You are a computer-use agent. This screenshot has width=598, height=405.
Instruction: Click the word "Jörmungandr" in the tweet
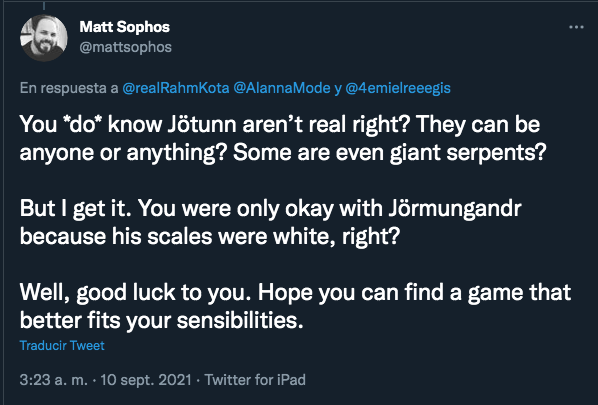tap(455, 209)
